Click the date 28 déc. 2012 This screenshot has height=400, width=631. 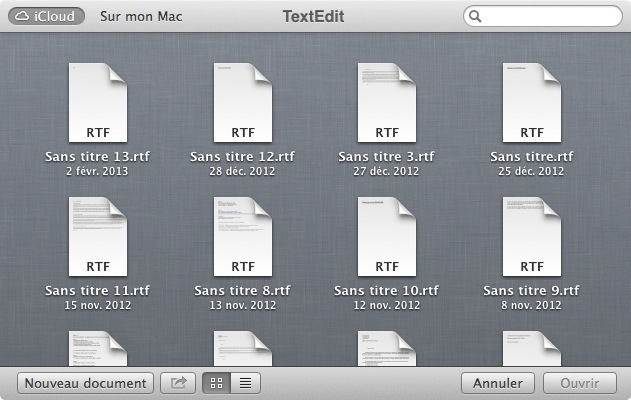pos(242,171)
